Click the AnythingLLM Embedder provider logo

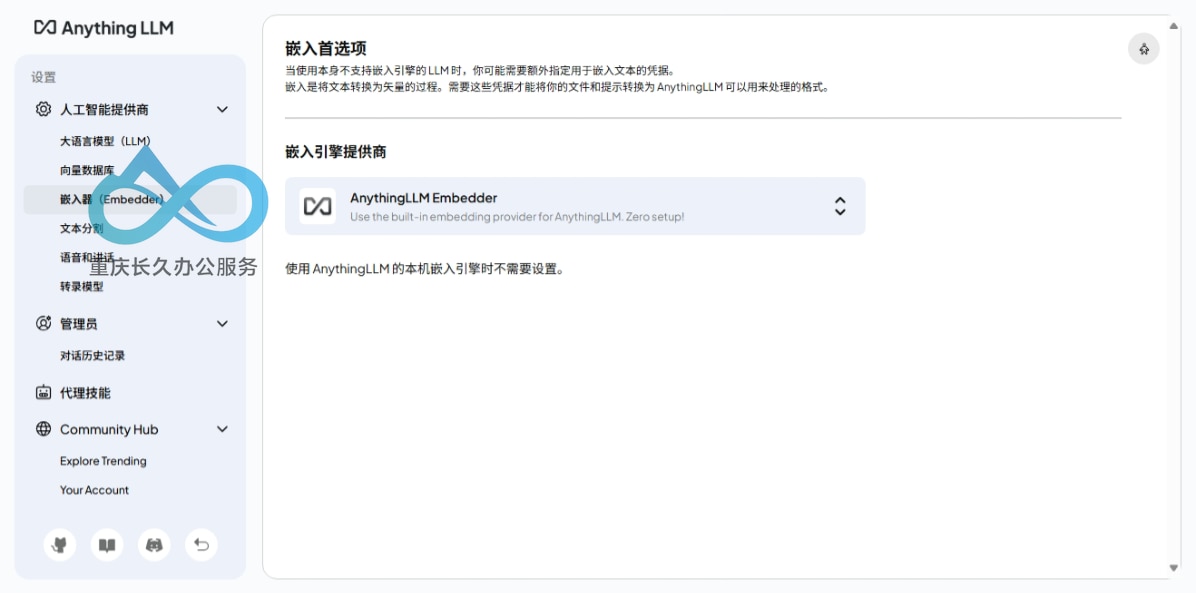[317, 206]
